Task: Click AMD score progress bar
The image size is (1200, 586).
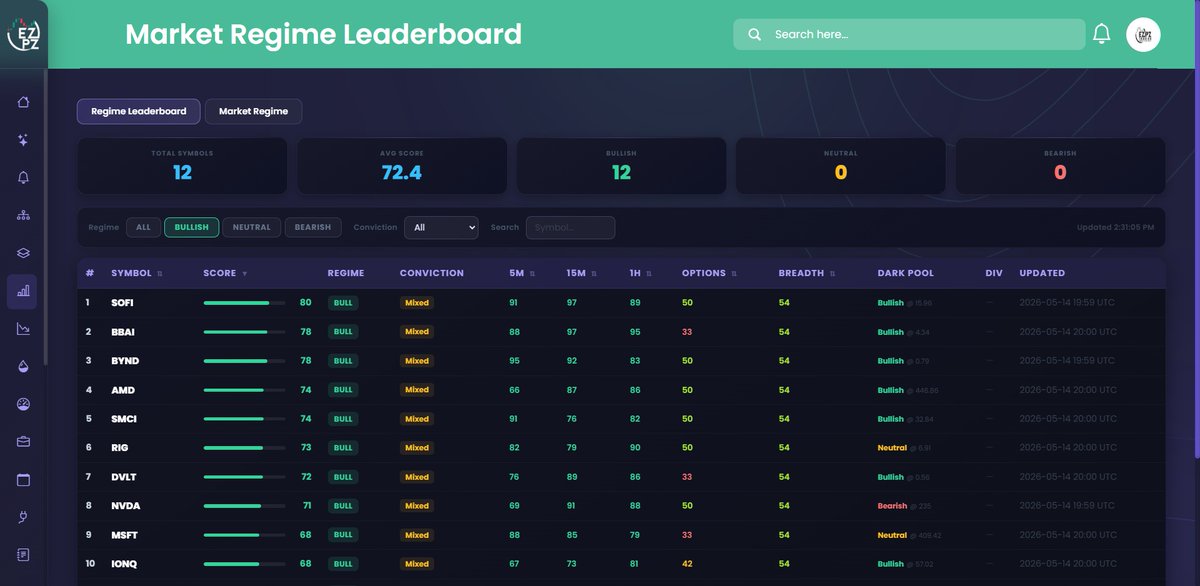Action: (x=244, y=390)
